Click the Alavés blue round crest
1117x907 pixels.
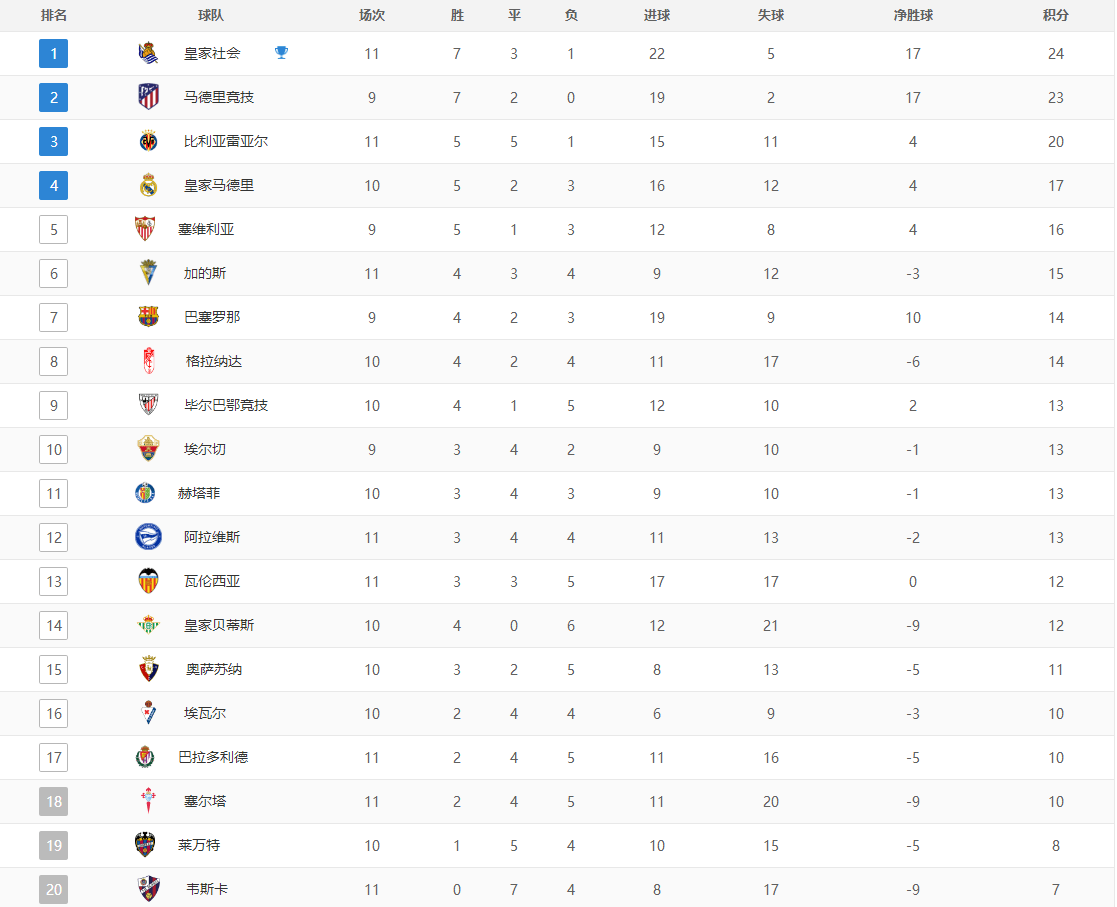click(148, 537)
